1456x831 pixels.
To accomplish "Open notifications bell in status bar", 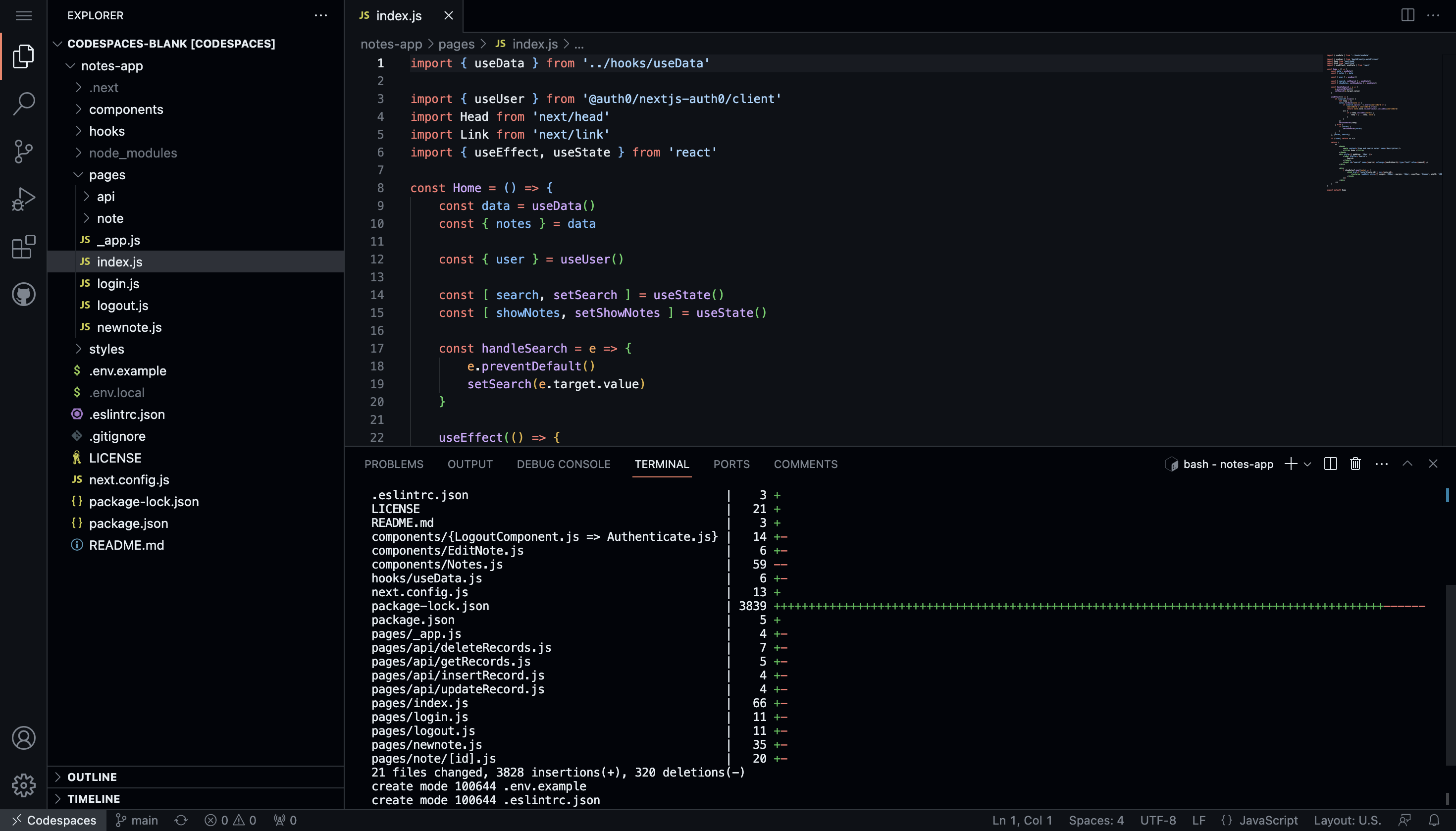I will coord(1434,820).
